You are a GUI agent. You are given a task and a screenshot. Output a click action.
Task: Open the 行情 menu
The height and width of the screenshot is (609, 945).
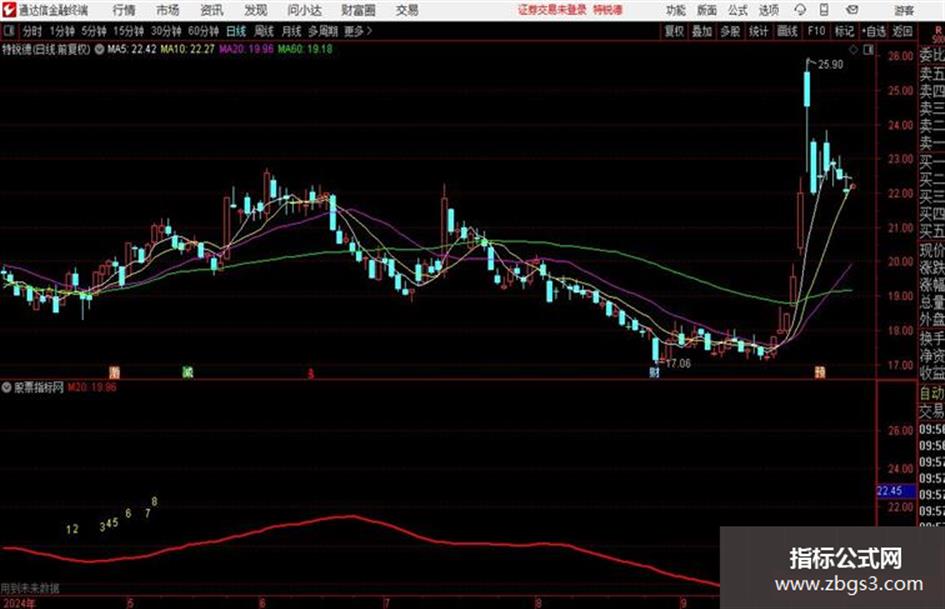[x=124, y=10]
